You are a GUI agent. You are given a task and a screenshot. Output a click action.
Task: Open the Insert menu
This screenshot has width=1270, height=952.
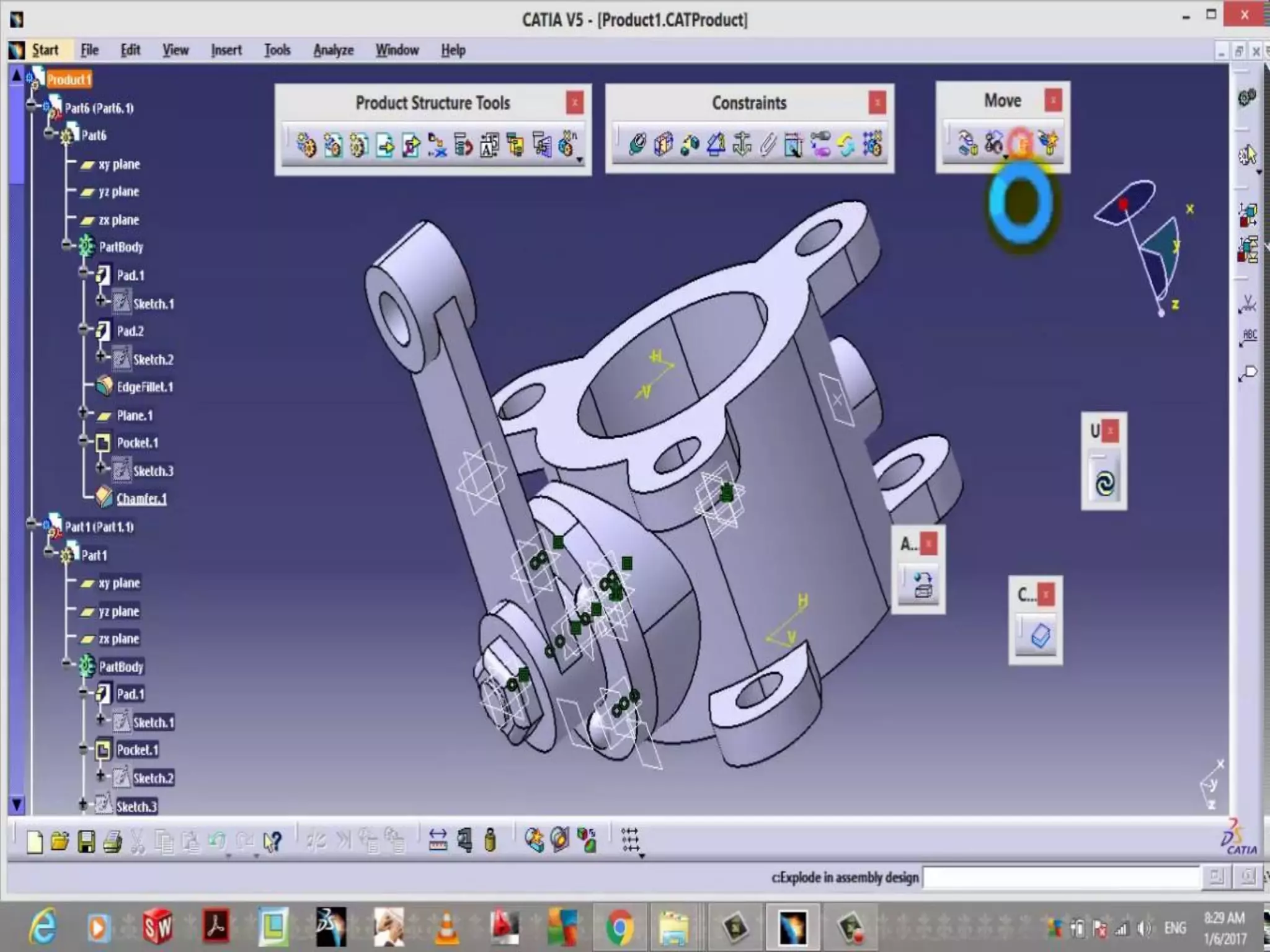[226, 50]
